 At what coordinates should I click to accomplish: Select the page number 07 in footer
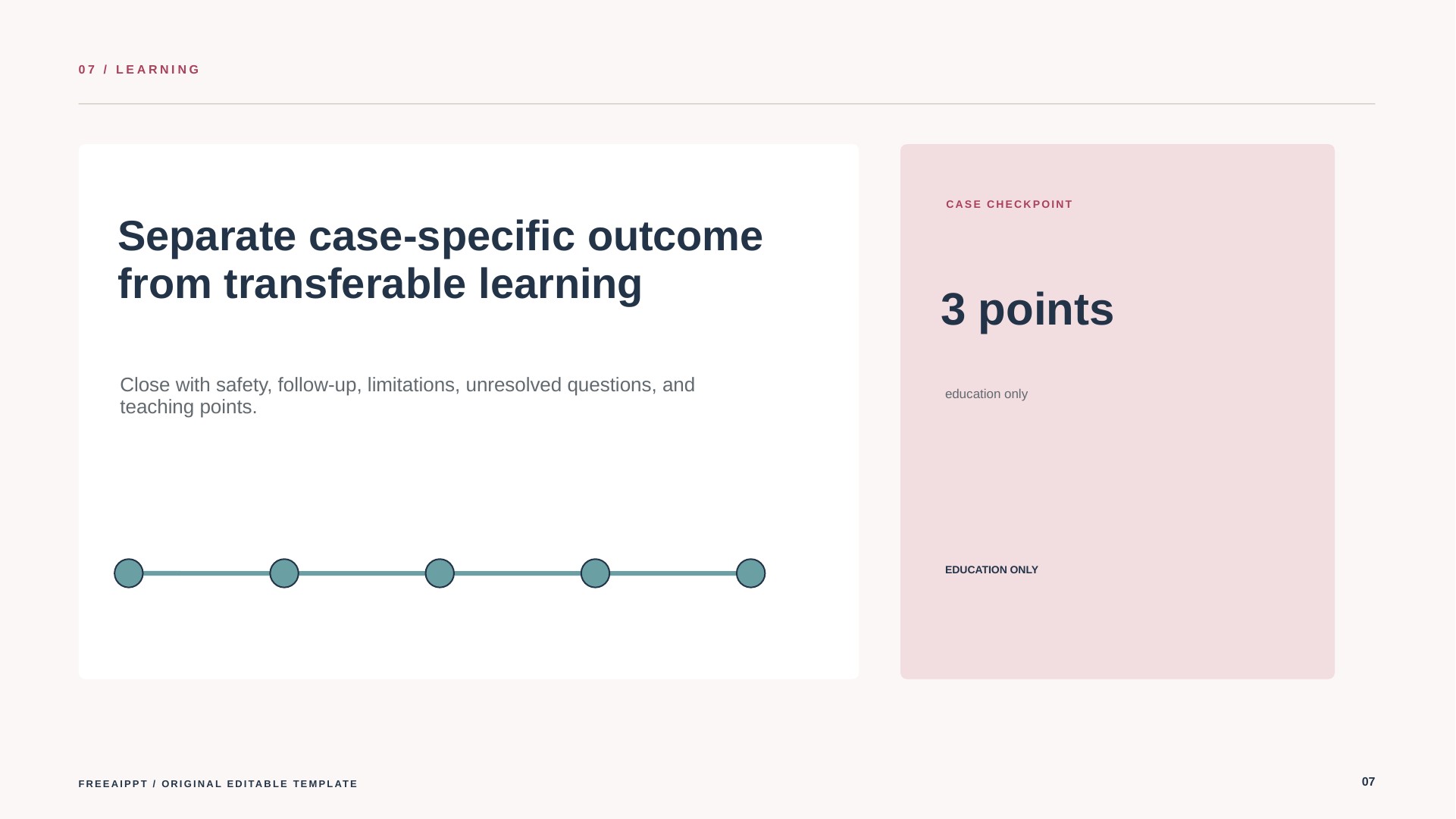[x=1368, y=782]
